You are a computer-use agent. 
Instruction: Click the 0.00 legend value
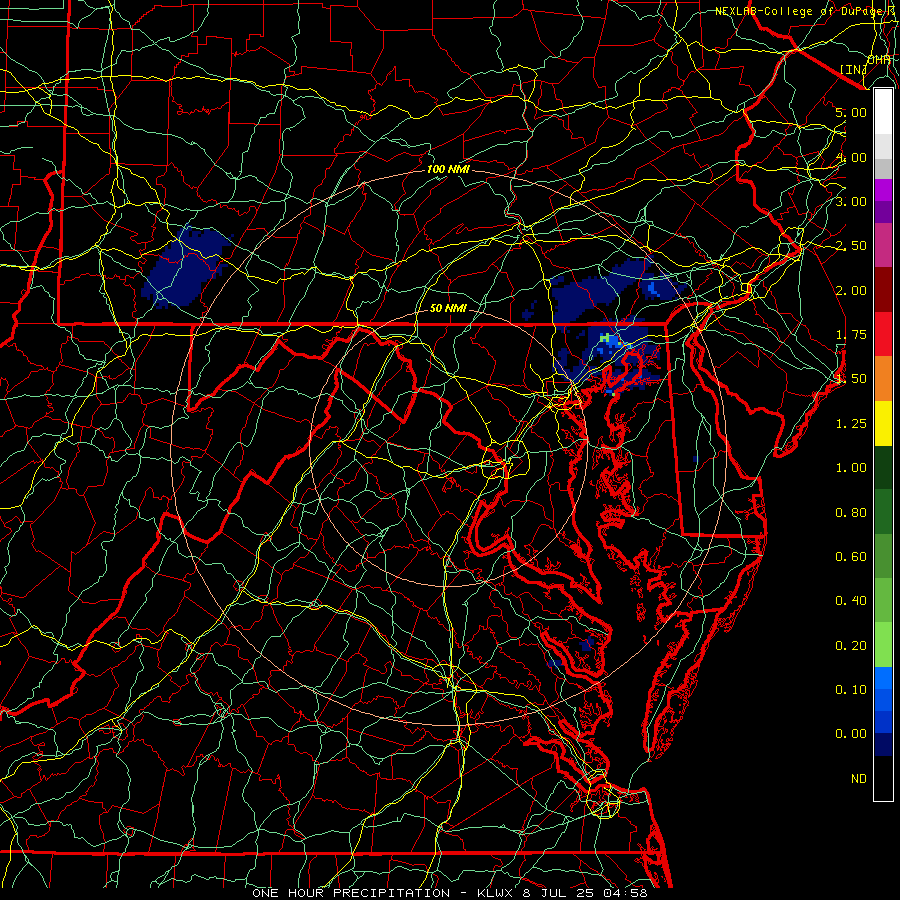(x=851, y=734)
